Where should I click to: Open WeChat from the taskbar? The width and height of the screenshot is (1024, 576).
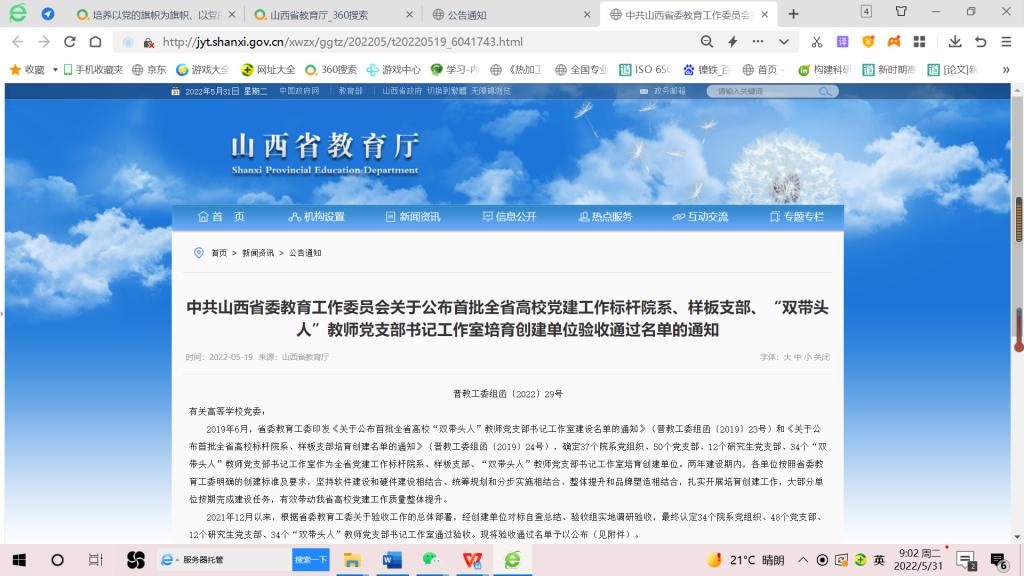[x=431, y=560]
